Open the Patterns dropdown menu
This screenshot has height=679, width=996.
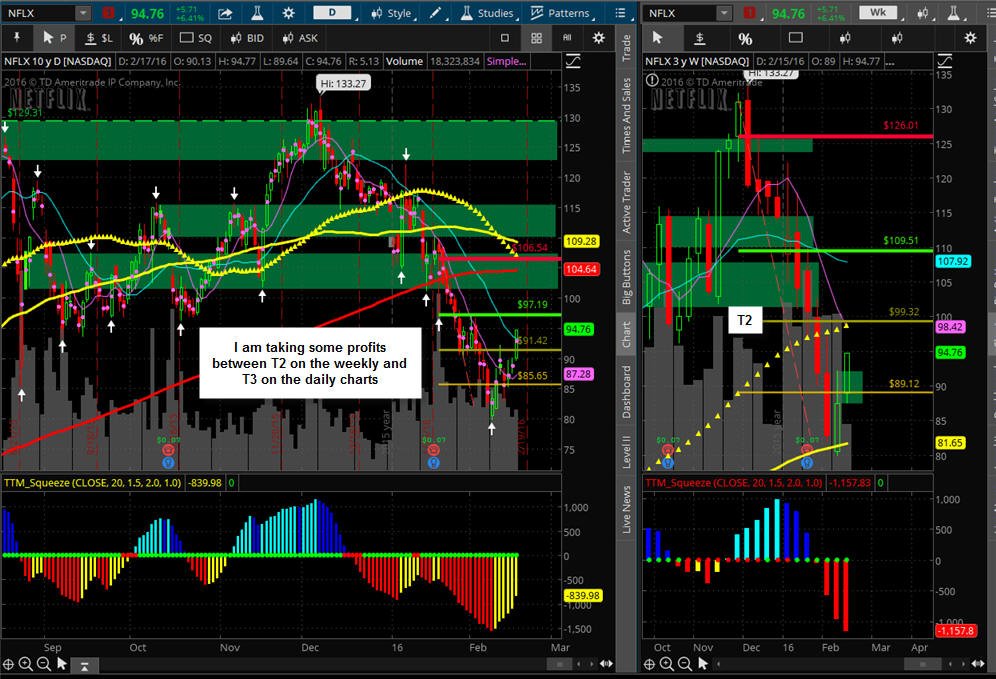pyautogui.click(x=561, y=13)
